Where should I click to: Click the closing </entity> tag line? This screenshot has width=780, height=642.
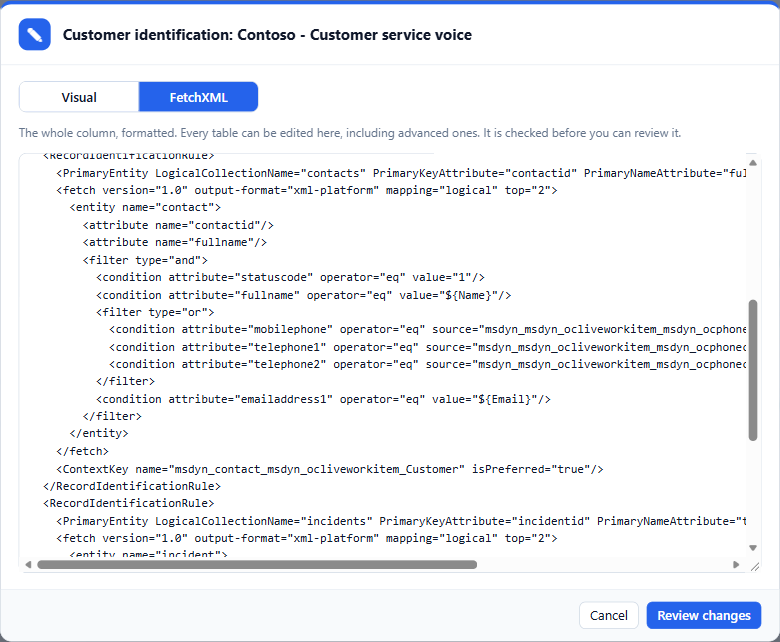[99, 433]
